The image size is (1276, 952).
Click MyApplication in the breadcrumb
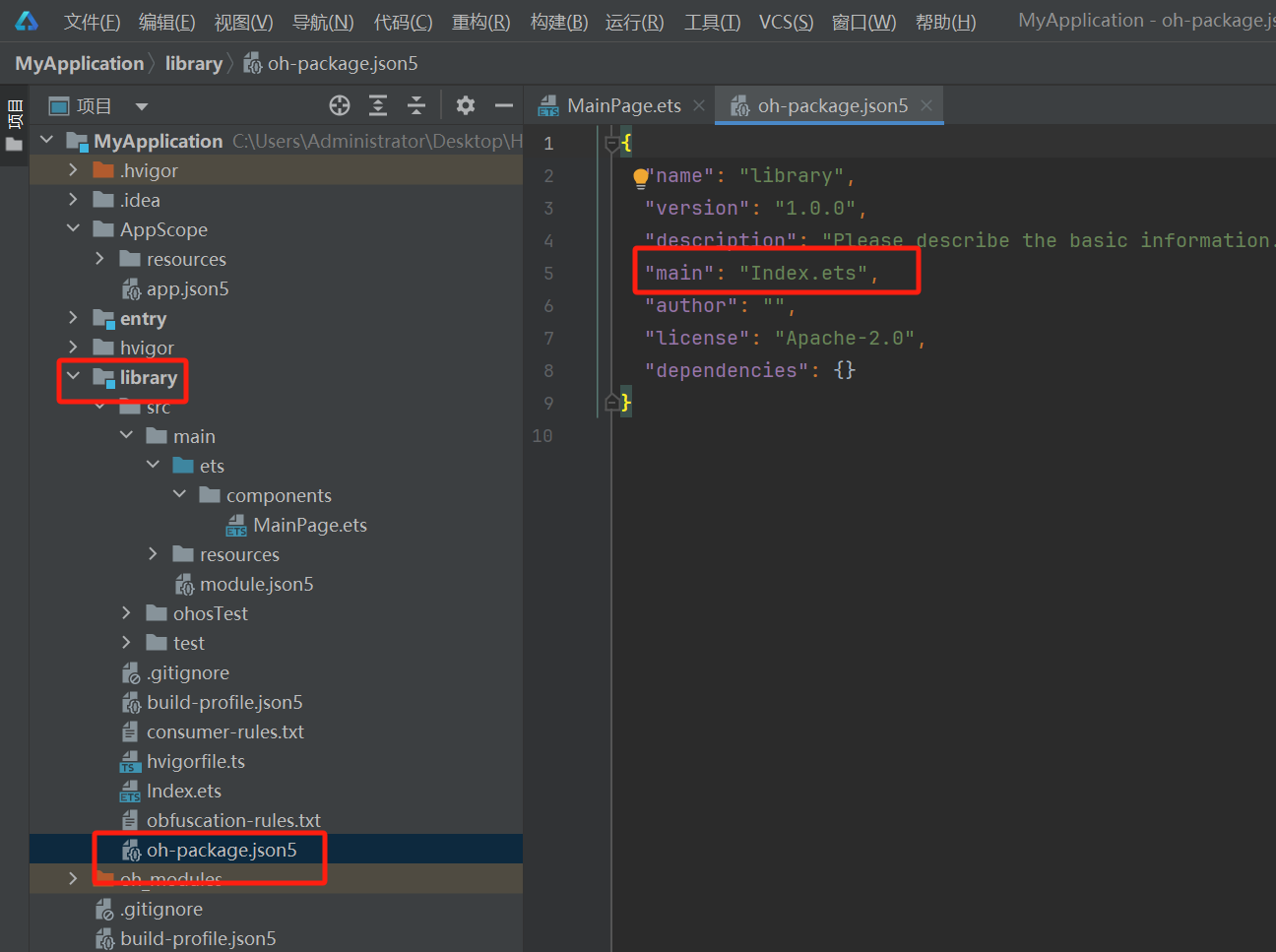point(80,64)
